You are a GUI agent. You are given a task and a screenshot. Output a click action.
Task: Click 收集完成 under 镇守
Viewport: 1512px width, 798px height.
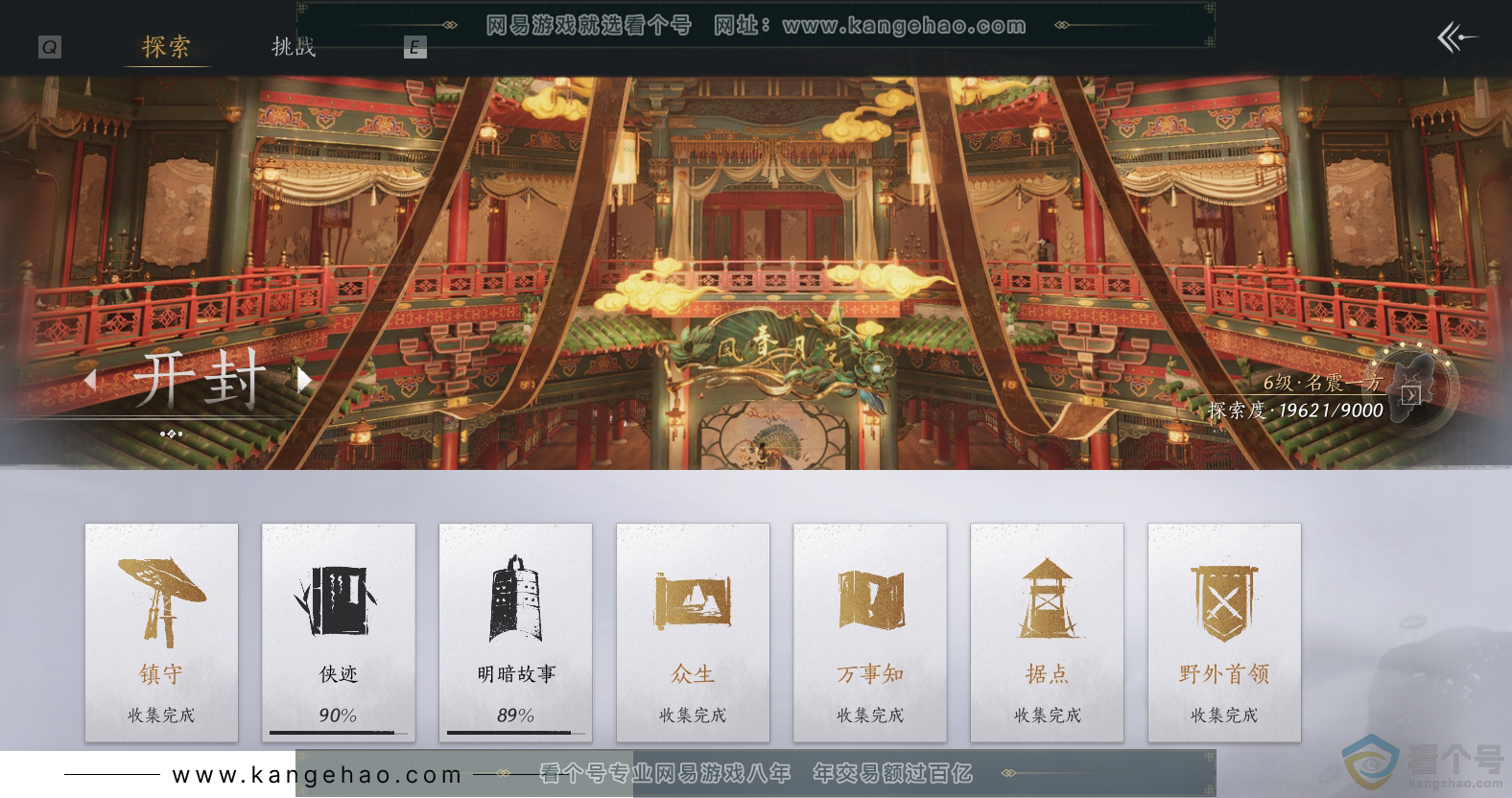[161, 716]
